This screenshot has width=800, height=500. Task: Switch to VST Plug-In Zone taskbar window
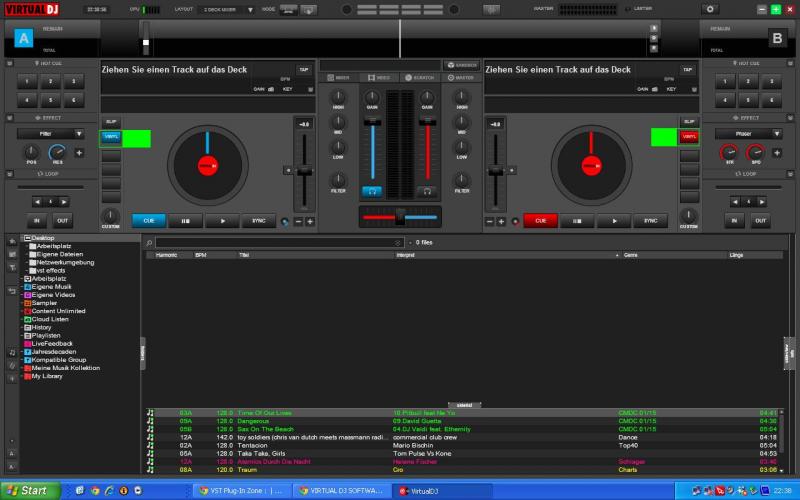[x=243, y=491]
